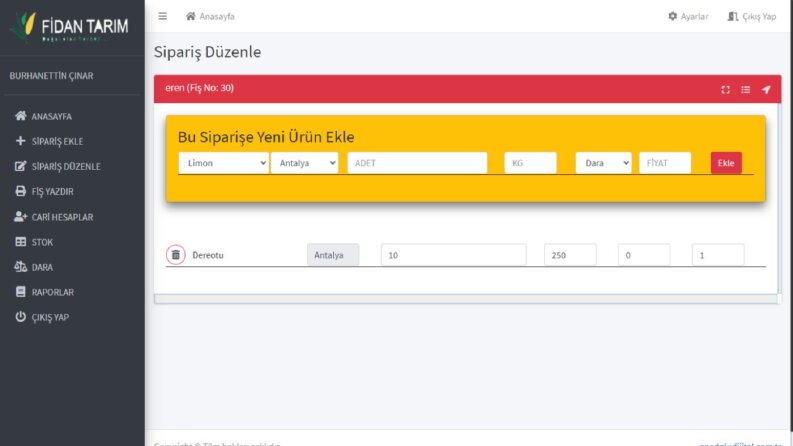
Task: Click Bu Siparişe Yeni Ürün Ekle heading
Action: 266,137
